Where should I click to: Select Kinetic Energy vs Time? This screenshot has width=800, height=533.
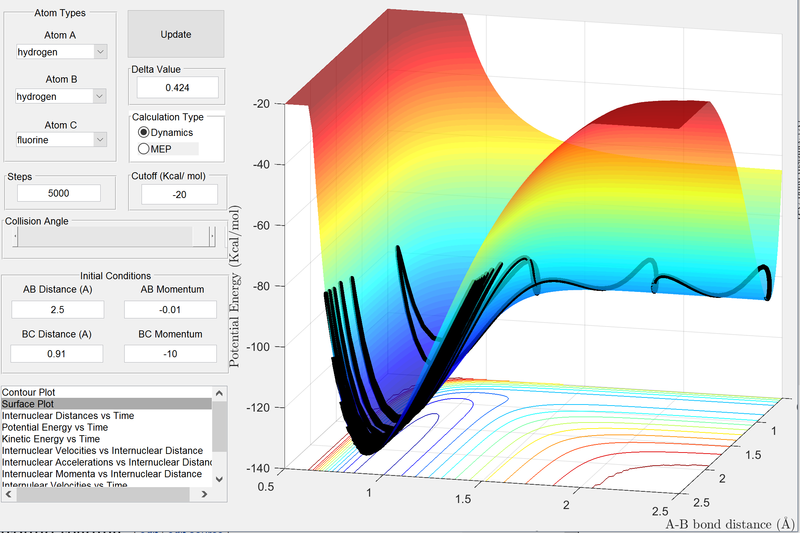(x=106, y=439)
